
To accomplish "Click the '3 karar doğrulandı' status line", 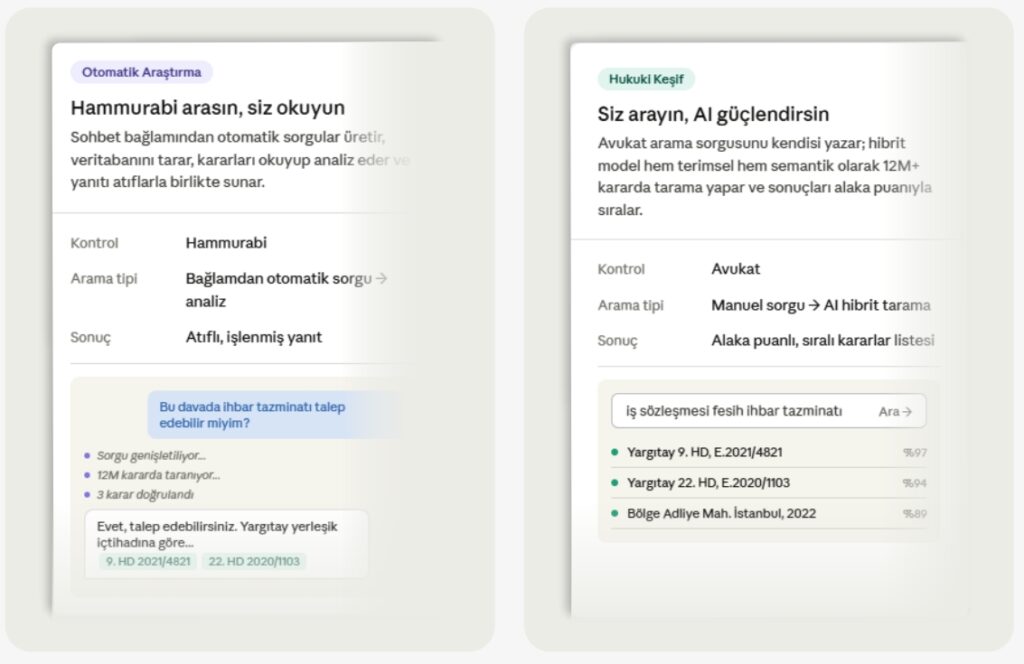I will click(145, 495).
